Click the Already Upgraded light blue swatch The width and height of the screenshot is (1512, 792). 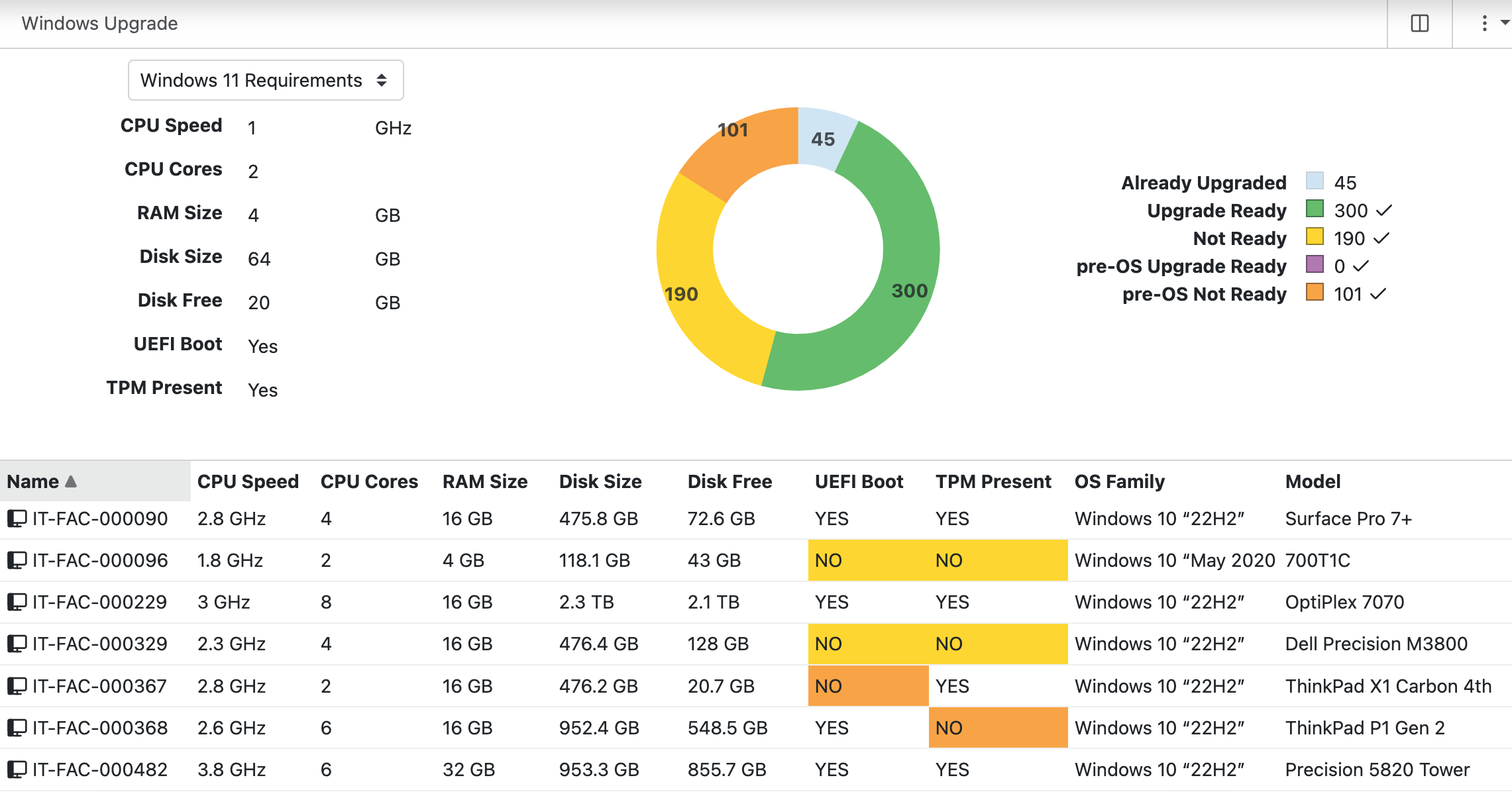pos(1315,181)
